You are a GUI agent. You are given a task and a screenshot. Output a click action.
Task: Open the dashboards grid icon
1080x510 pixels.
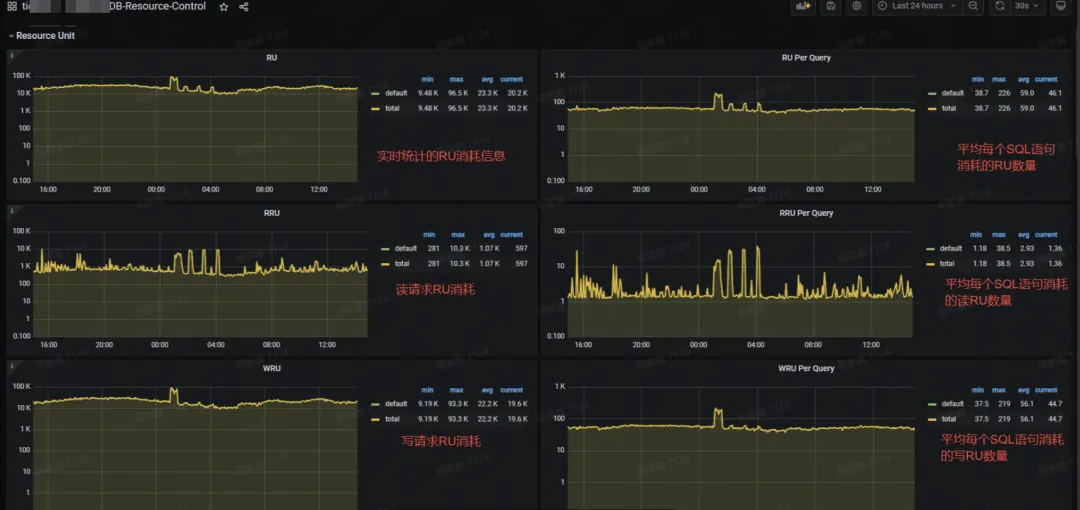click(11, 7)
